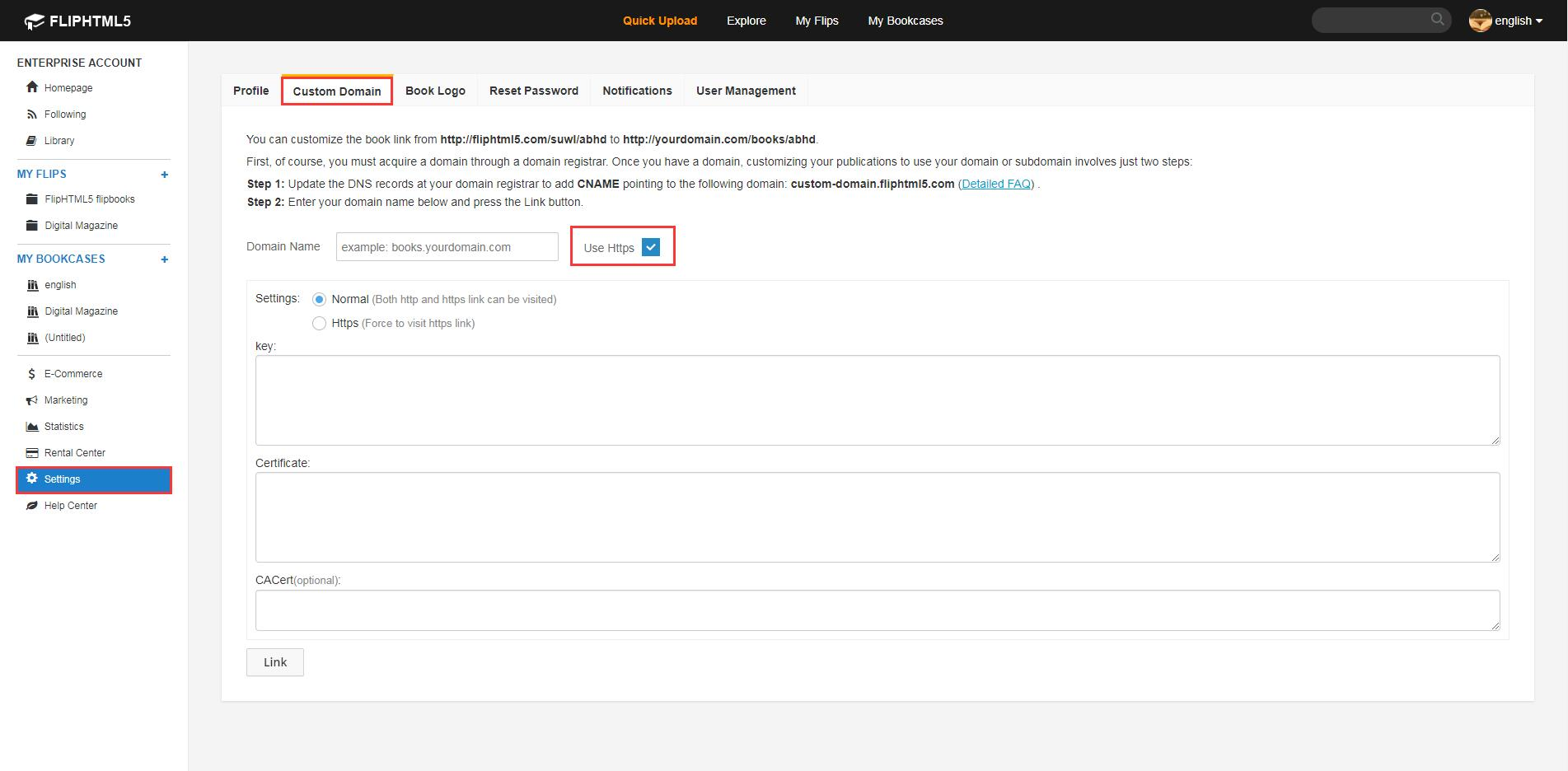Viewport: 1568px width, 771px height.
Task: Click the english bookcase icon
Action: point(33,285)
